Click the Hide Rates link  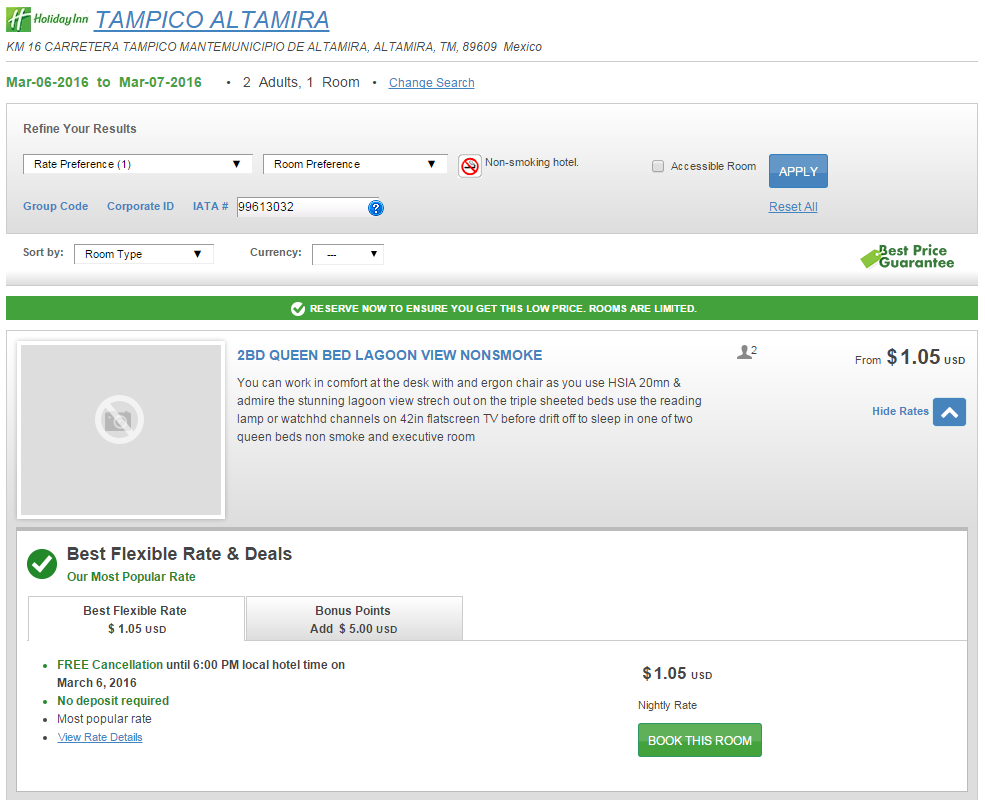tap(900, 411)
